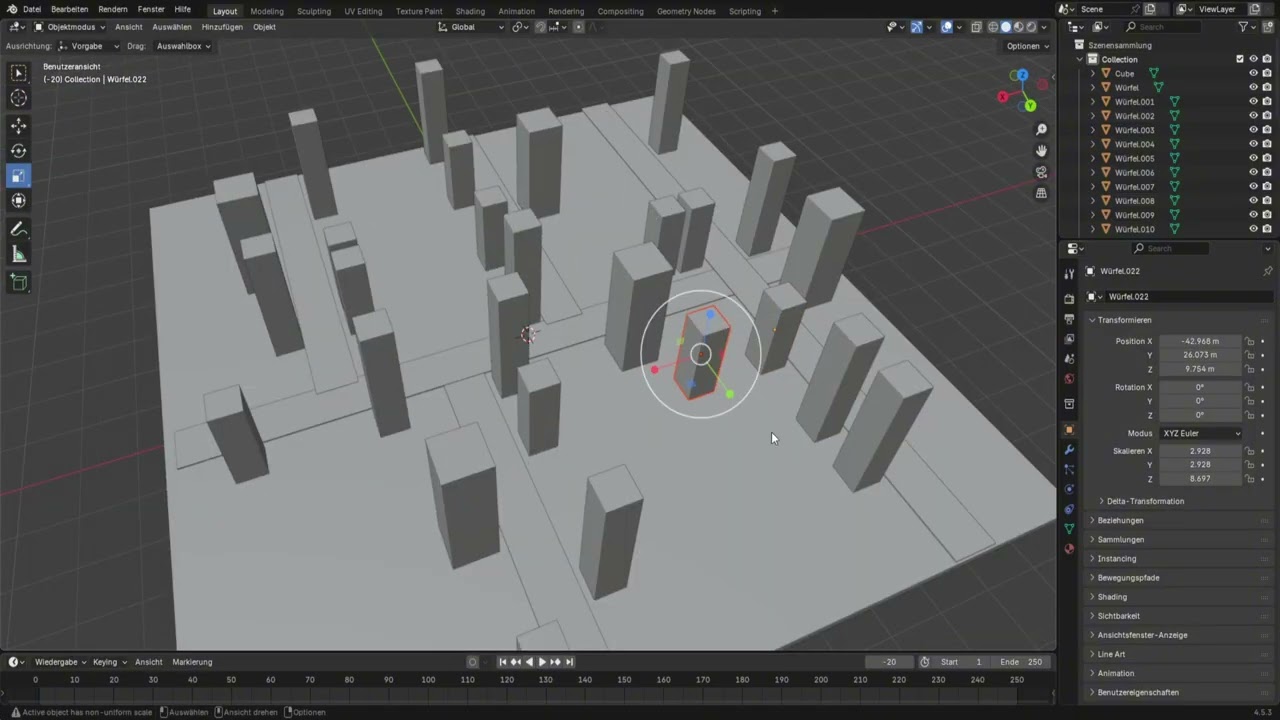This screenshot has height=720, width=1280.
Task: Jump to the timeline start frame
Action: click(x=503, y=662)
